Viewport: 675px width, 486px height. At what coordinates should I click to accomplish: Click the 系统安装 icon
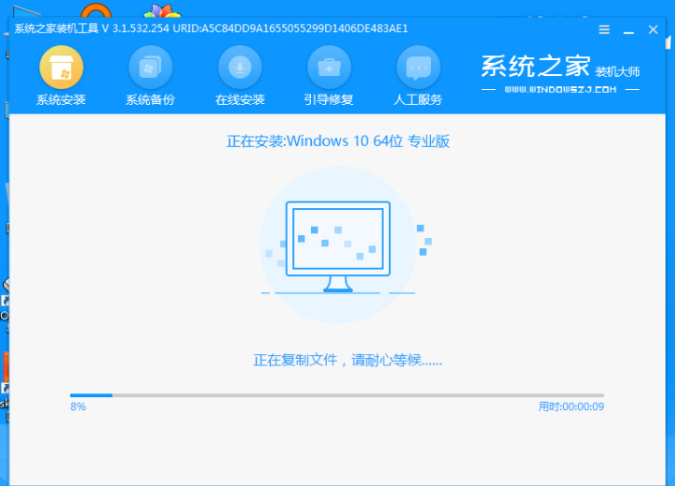tap(61, 67)
